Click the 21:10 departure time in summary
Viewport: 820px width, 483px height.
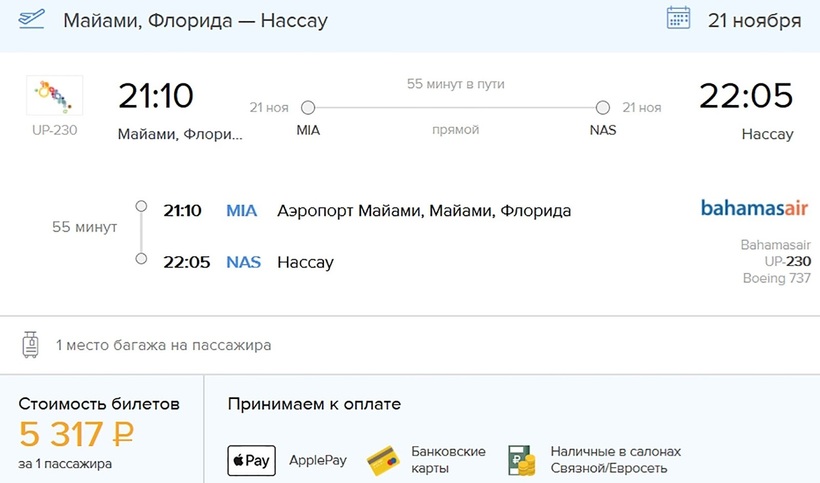(155, 96)
